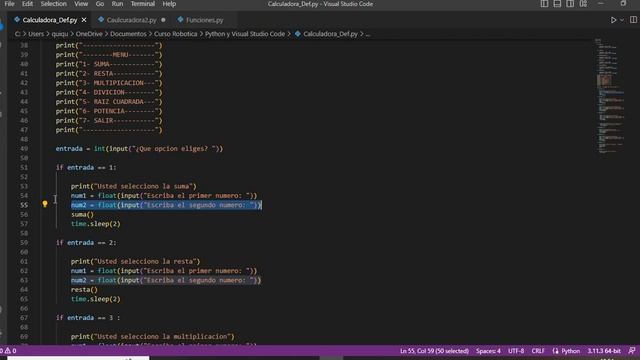Screen dimensions: 640x360
Task: Show code actions via the yellow lightbulb
Action: tap(45, 204)
